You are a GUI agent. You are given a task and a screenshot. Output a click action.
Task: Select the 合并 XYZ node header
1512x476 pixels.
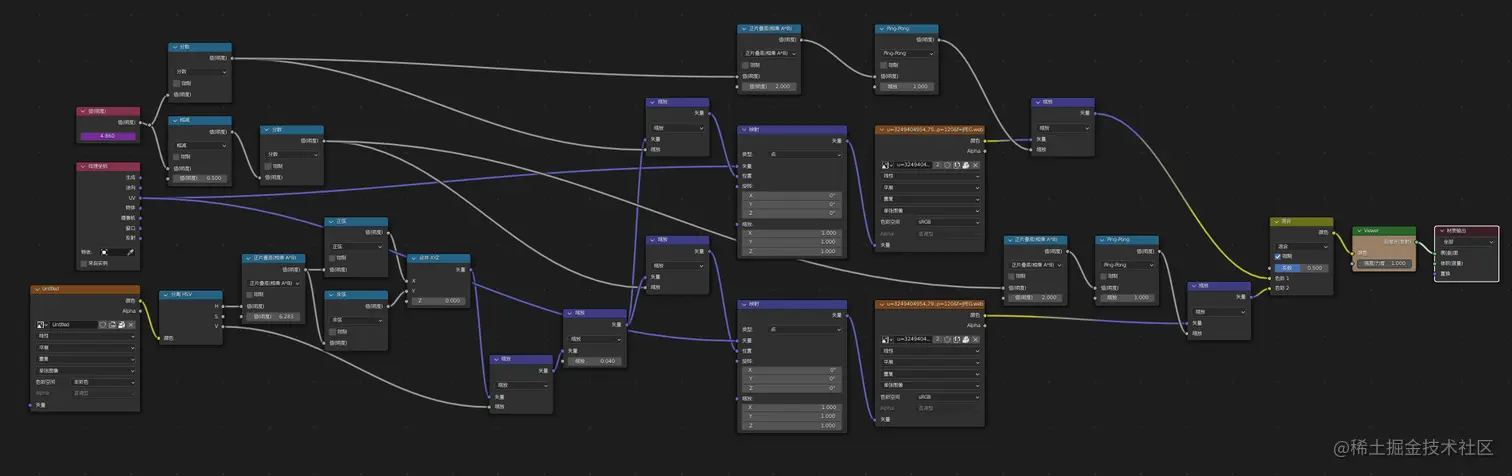[439, 258]
